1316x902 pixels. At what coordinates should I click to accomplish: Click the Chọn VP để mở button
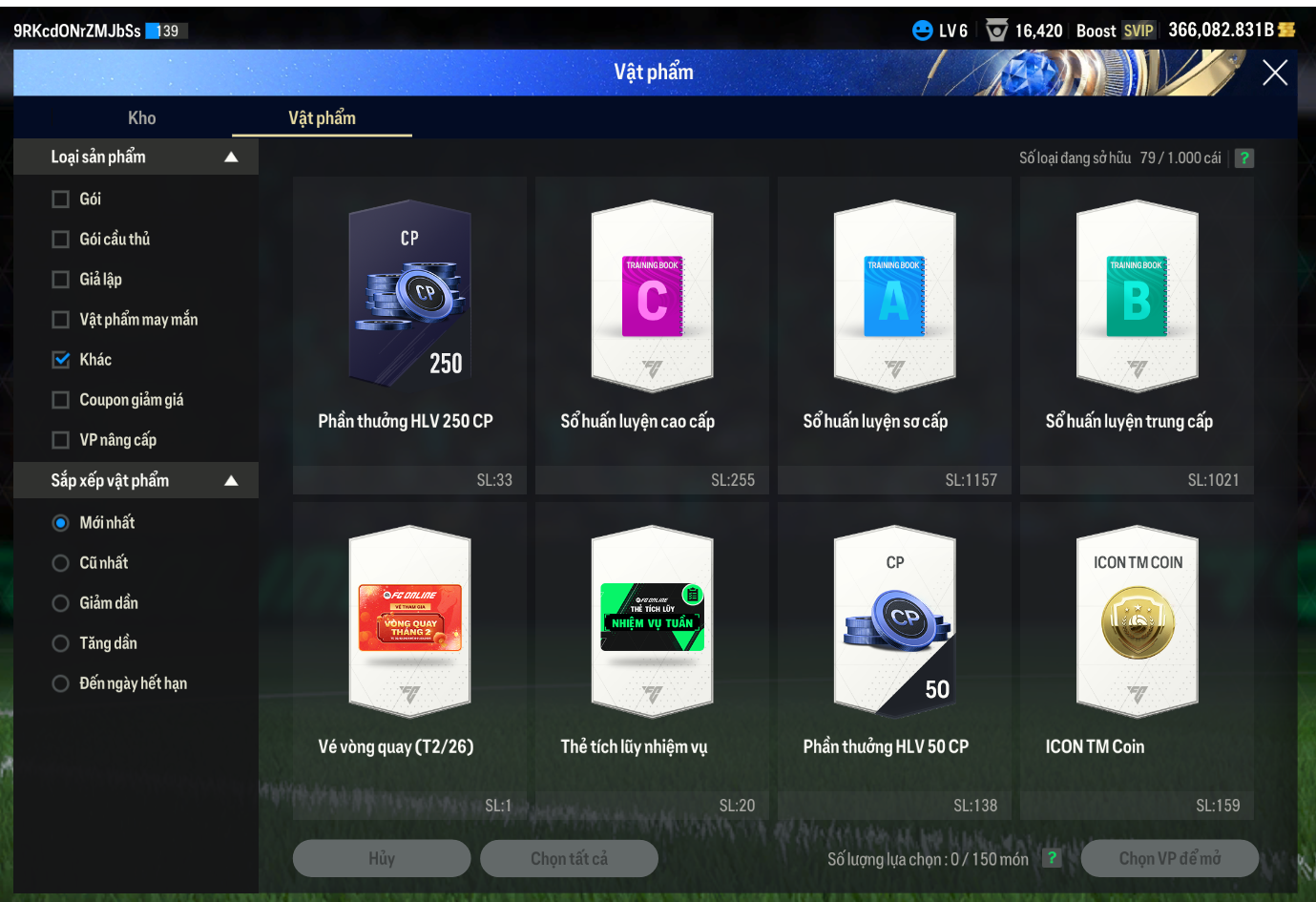point(1169,858)
